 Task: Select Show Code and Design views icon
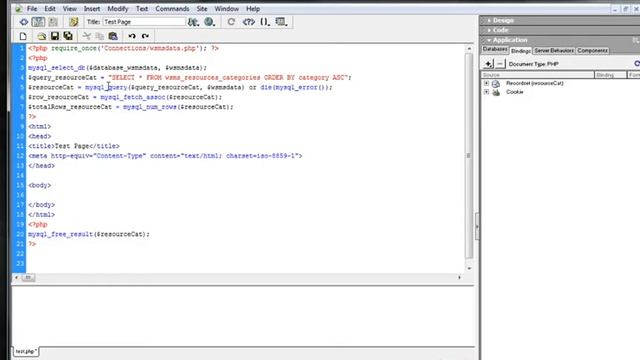pyautogui.click(x=38, y=22)
